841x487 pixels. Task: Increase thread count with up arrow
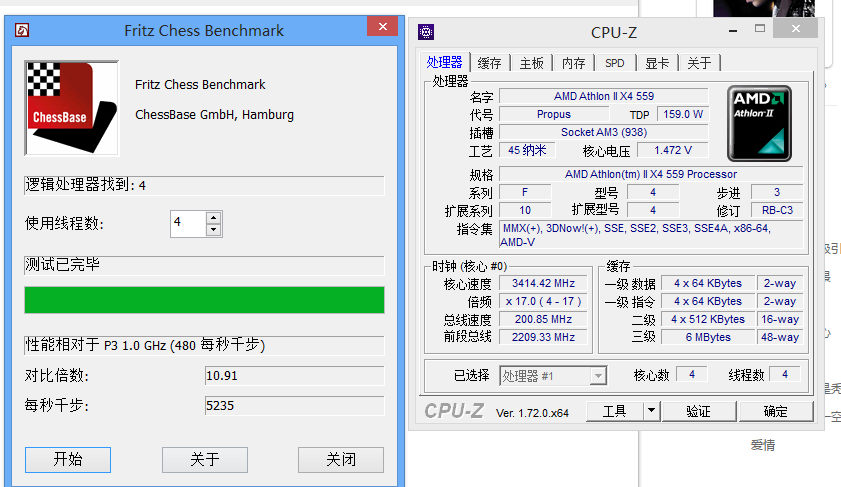pyautogui.click(x=213, y=218)
